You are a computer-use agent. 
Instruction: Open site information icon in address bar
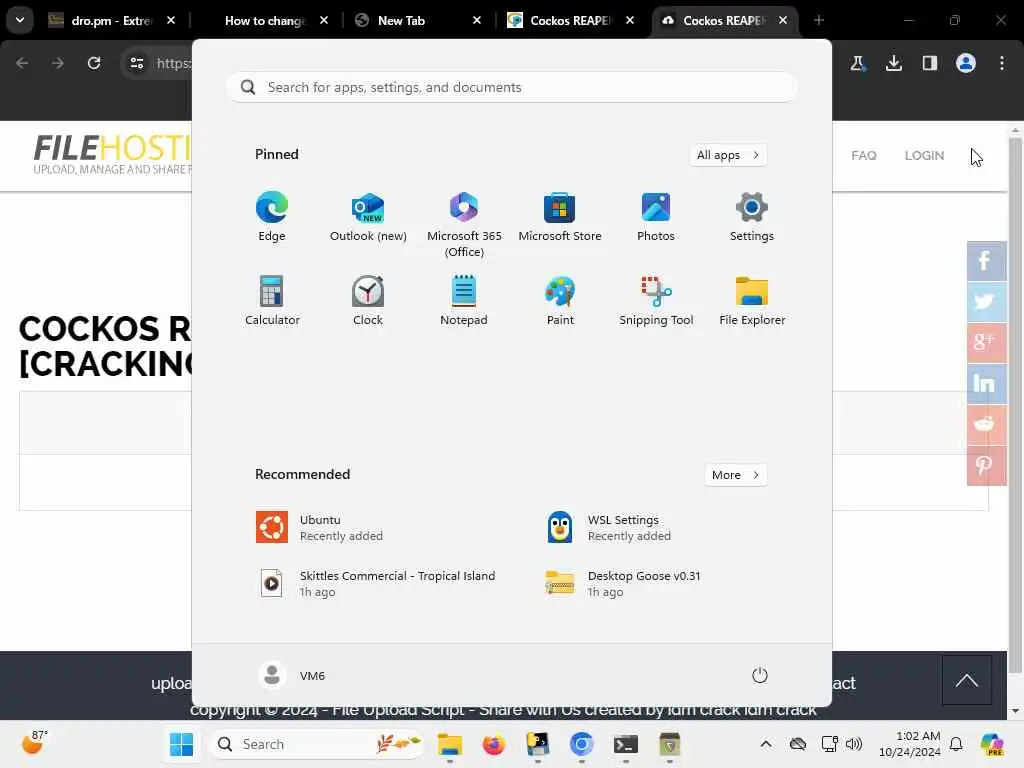(x=136, y=63)
